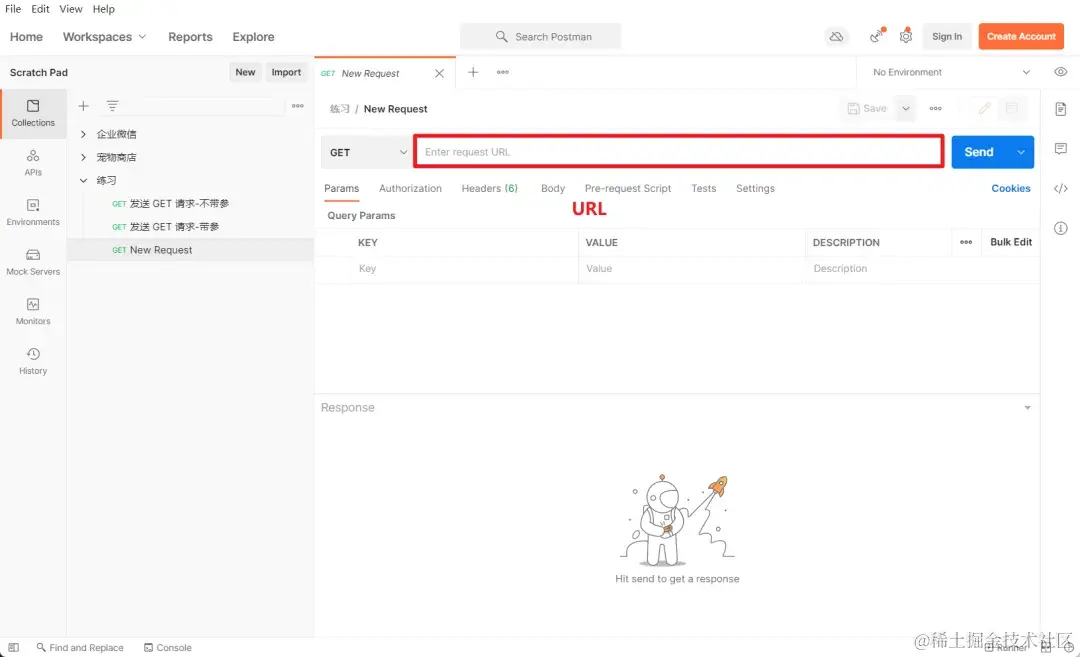The width and height of the screenshot is (1080, 657).
Task: Expand the 企业微信 collection
Action: point(83,134)
